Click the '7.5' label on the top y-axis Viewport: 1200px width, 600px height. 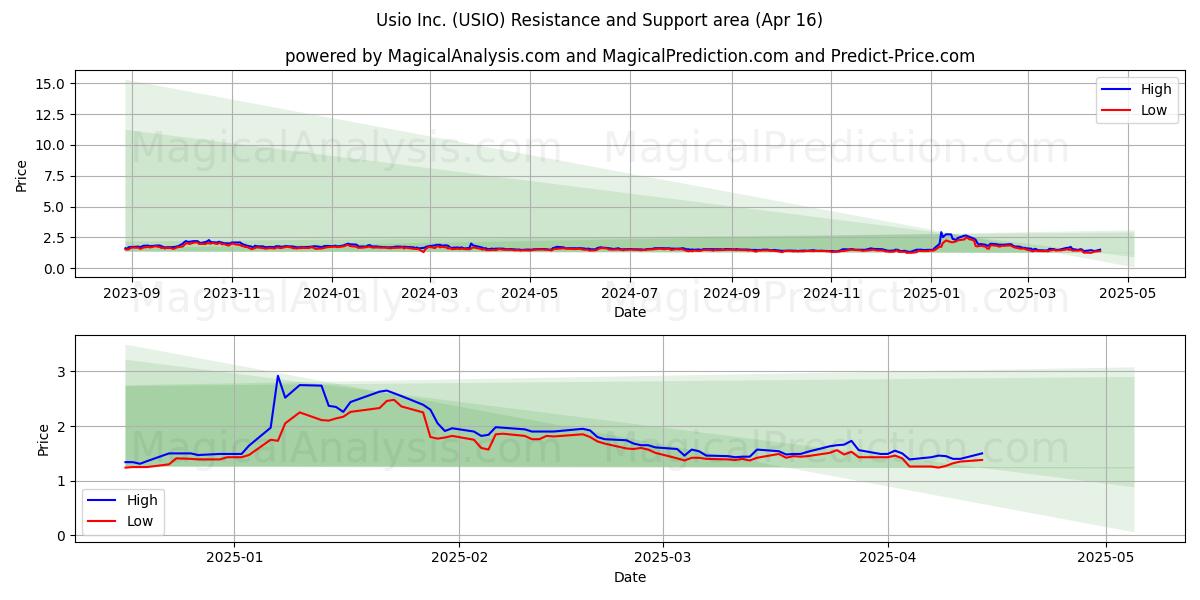[56, 176]
